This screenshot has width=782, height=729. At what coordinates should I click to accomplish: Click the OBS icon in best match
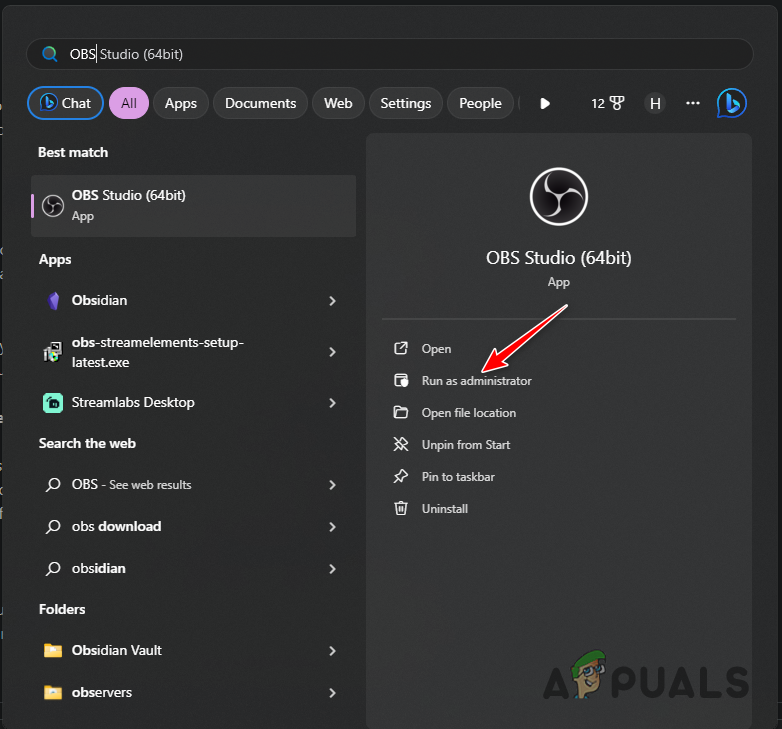click(53, 206)
